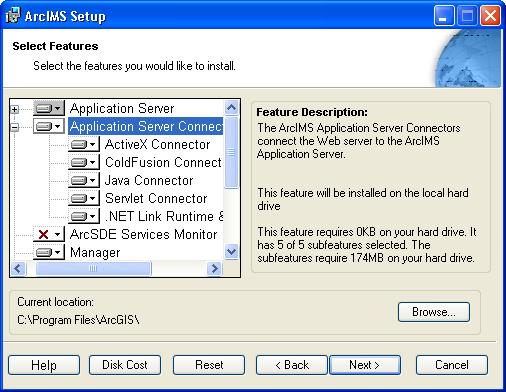Screen dimensions: 506x392
Task: Click the Next button
Action: (365, 365)
